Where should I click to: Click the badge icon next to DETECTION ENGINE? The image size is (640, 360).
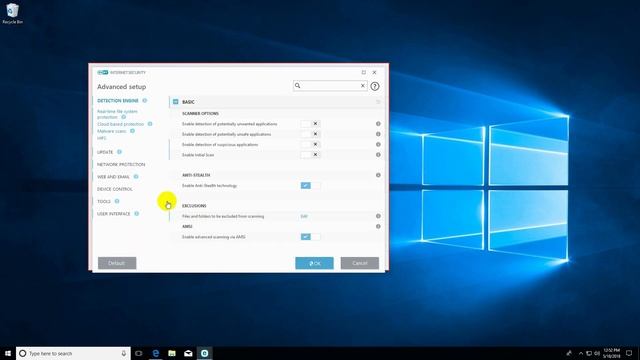tap(144, 100)
